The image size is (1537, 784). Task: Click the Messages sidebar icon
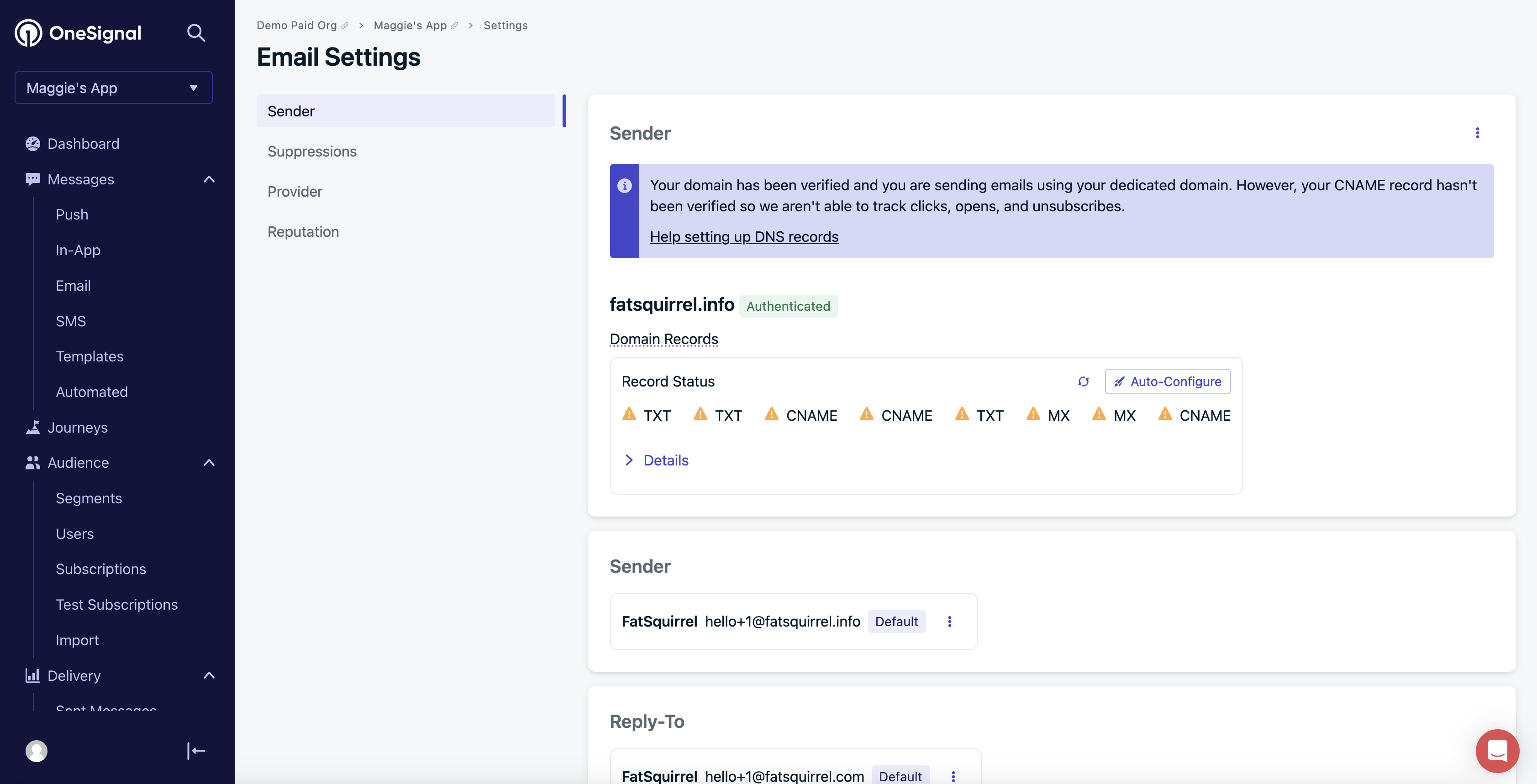31,180
